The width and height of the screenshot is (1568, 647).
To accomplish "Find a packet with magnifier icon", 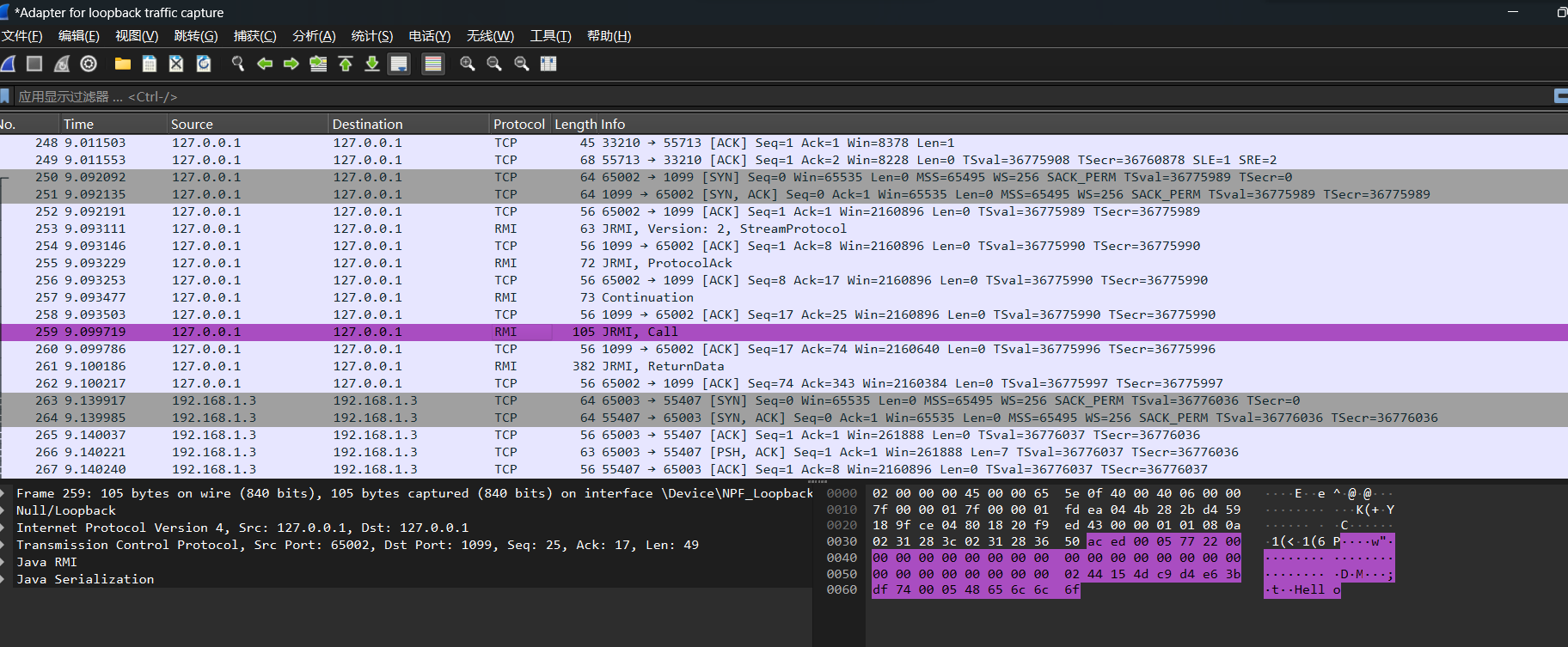I will pyautogui.click(x=238, y=64).
